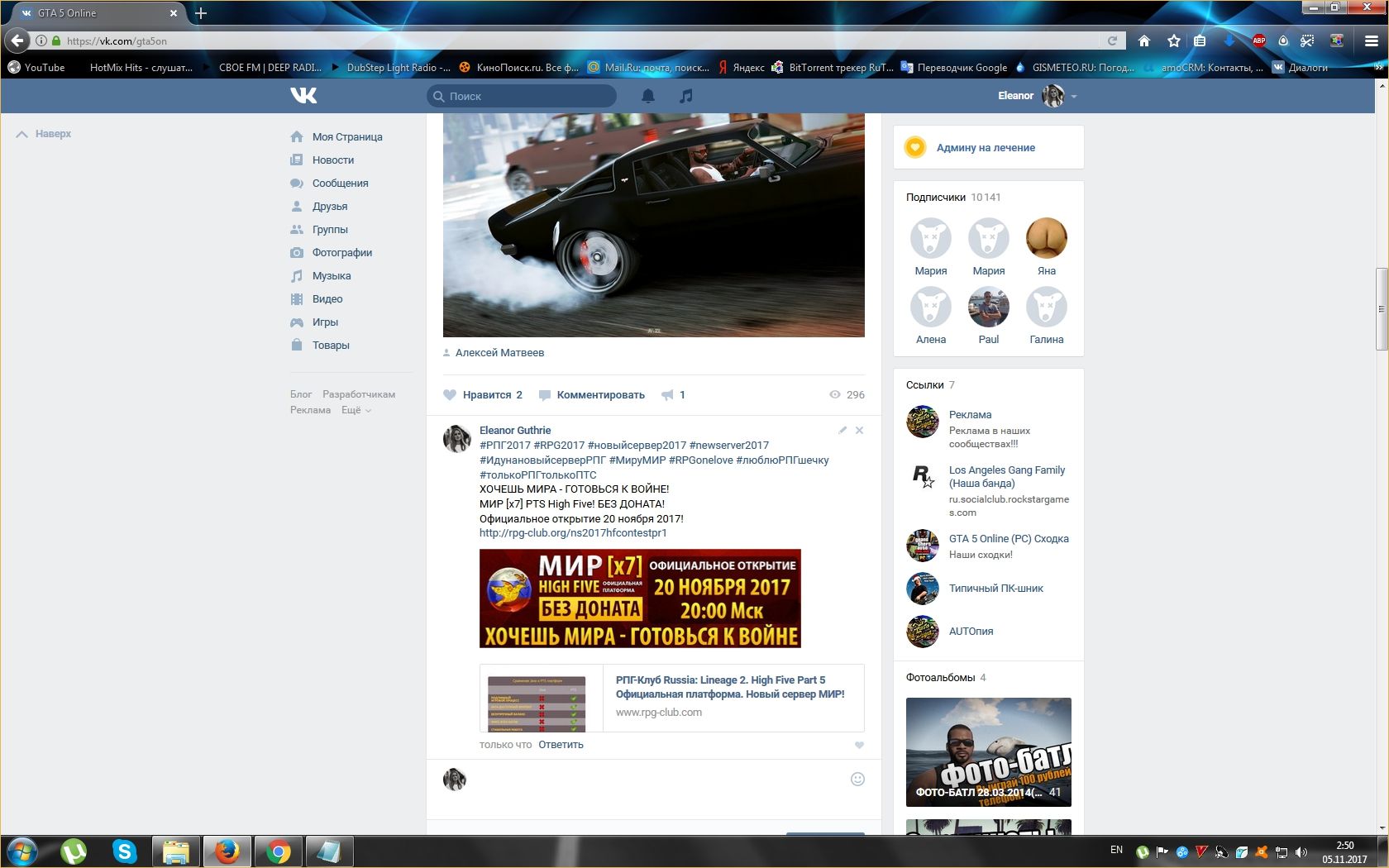Open the music note icon in header

(685, 96)
